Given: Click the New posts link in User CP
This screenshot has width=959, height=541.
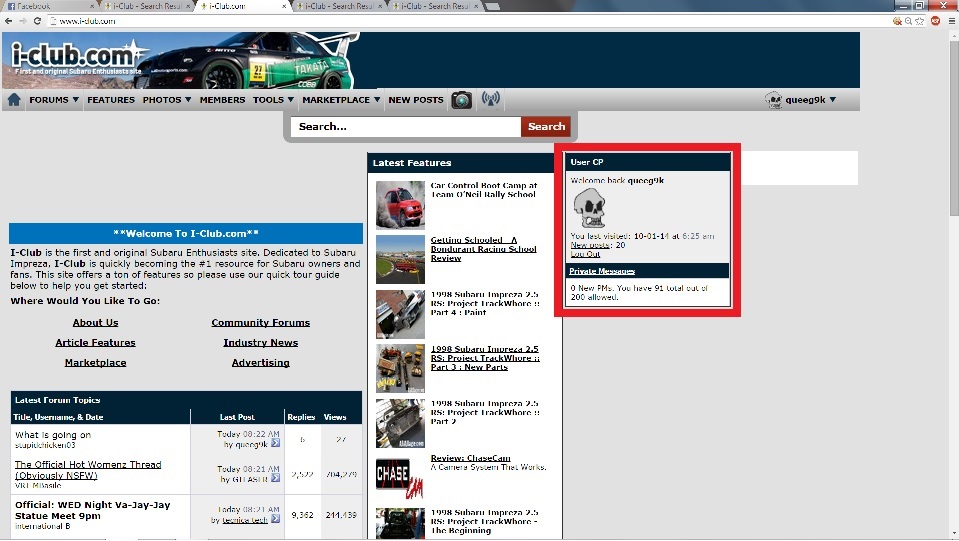Looking at the screenshot, I should [590, 245].
